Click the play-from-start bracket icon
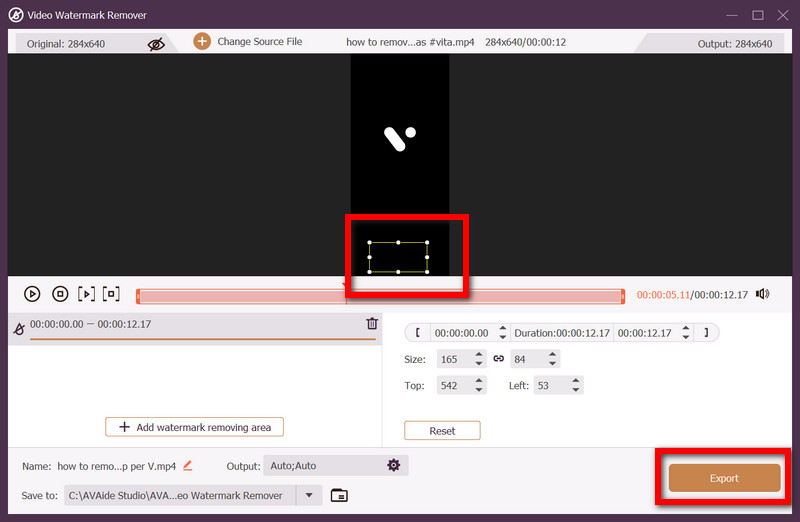 click(x=87, y=294)
